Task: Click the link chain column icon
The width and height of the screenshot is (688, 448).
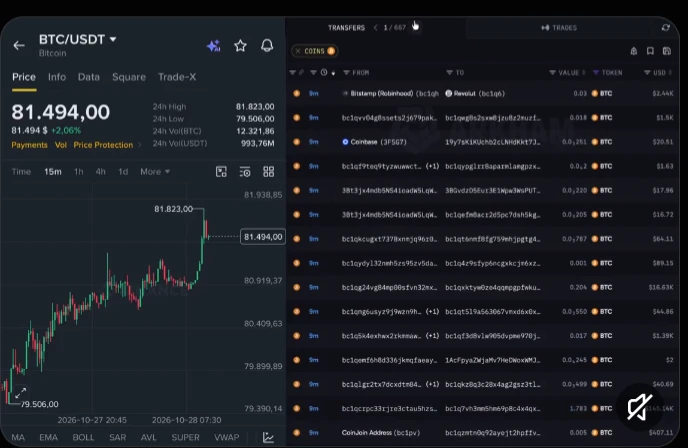Action: point(301,72)
